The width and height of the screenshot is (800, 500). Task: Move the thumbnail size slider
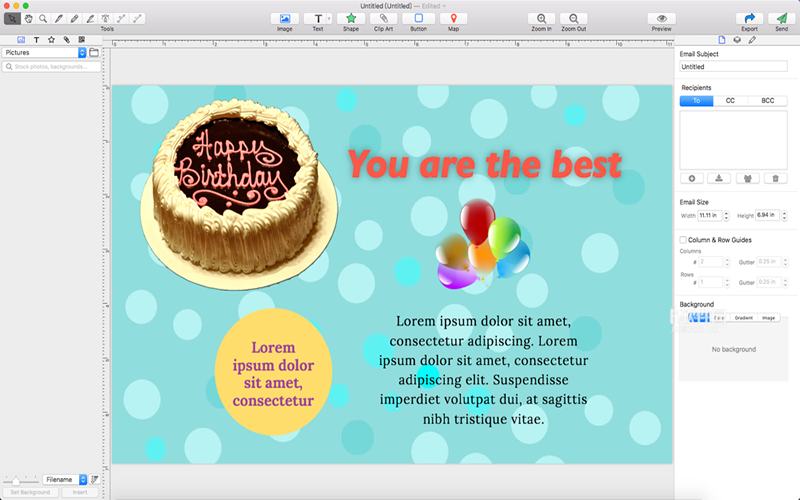[x=16, y=480]
